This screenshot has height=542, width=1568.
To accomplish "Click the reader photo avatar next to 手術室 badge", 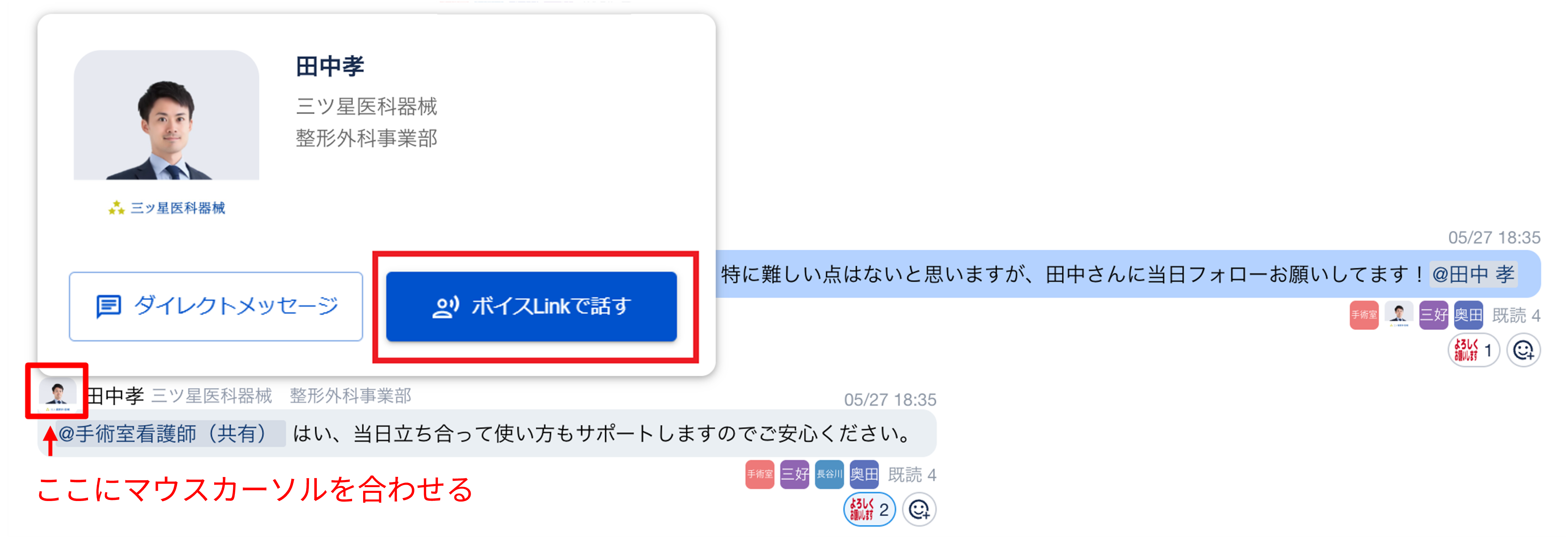I will click(1399, 315).
